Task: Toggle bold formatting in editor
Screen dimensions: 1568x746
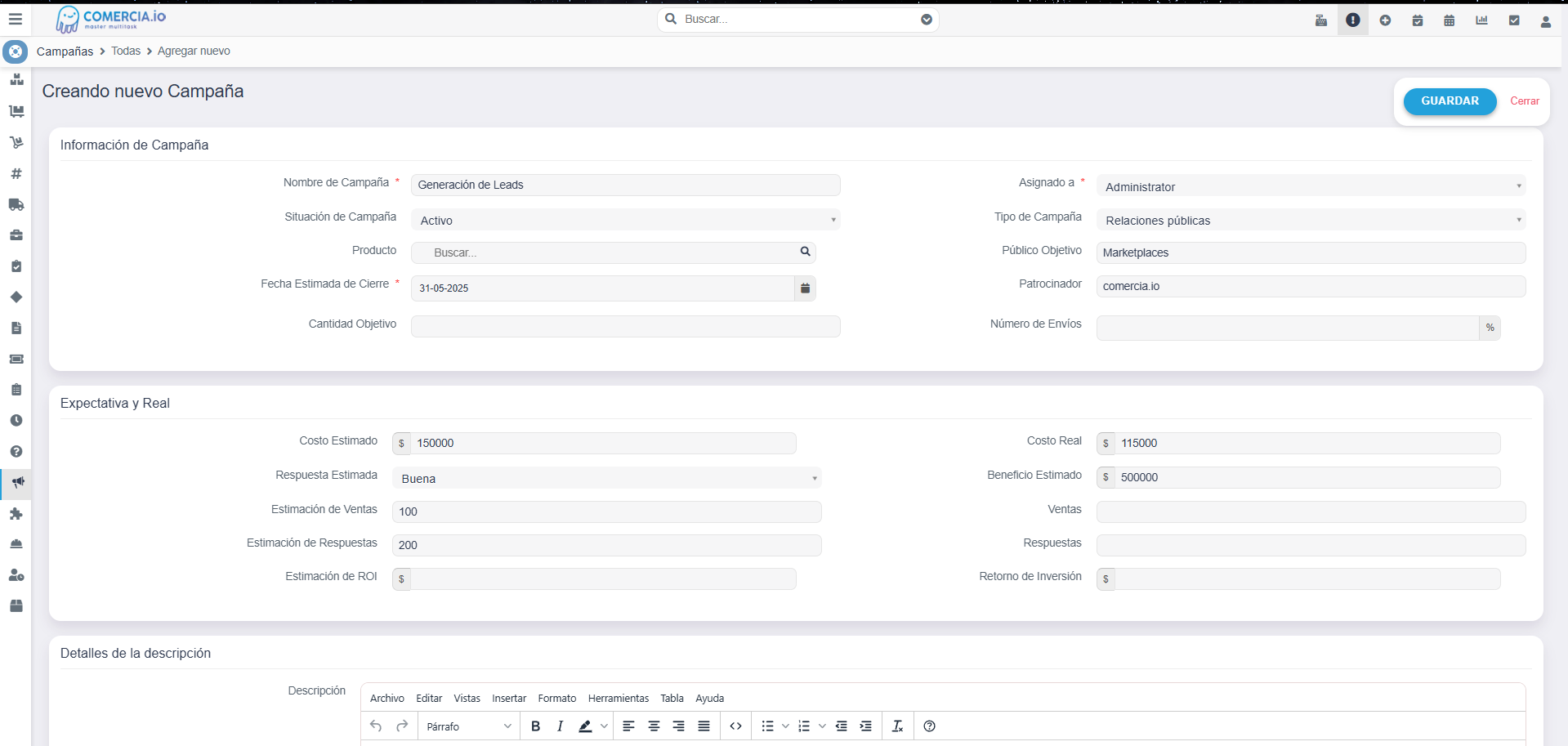Action: (535, 726)
